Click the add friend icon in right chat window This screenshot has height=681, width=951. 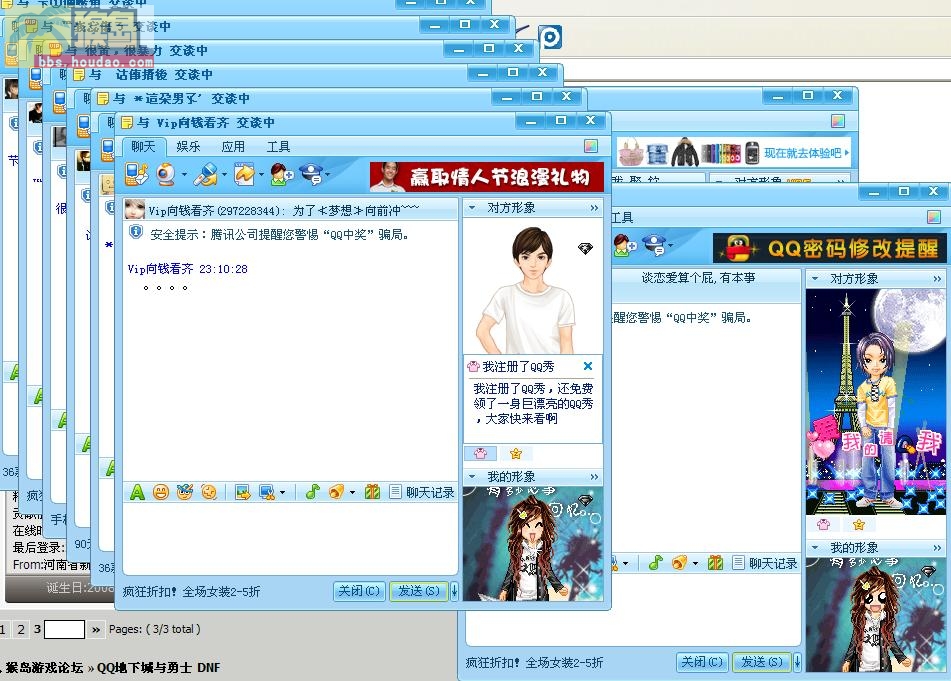[624, 246]
